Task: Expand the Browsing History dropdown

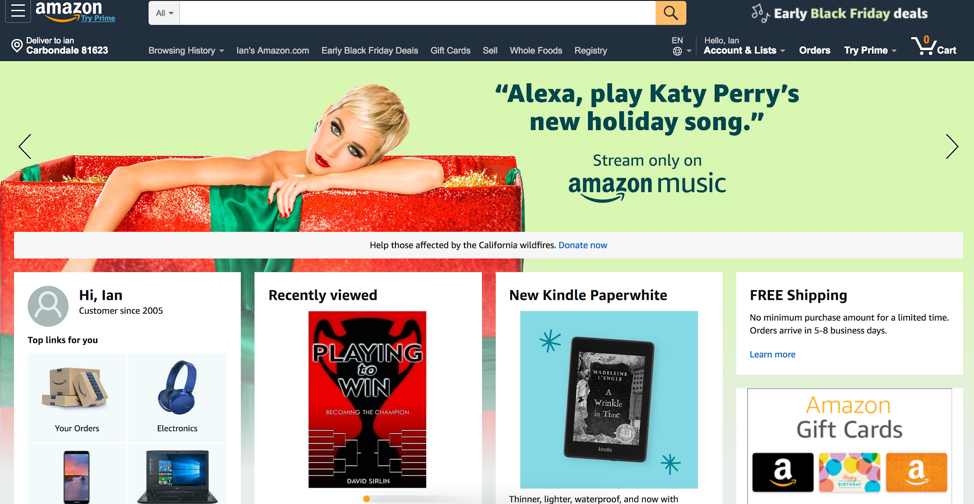Action: coord(186,50)
